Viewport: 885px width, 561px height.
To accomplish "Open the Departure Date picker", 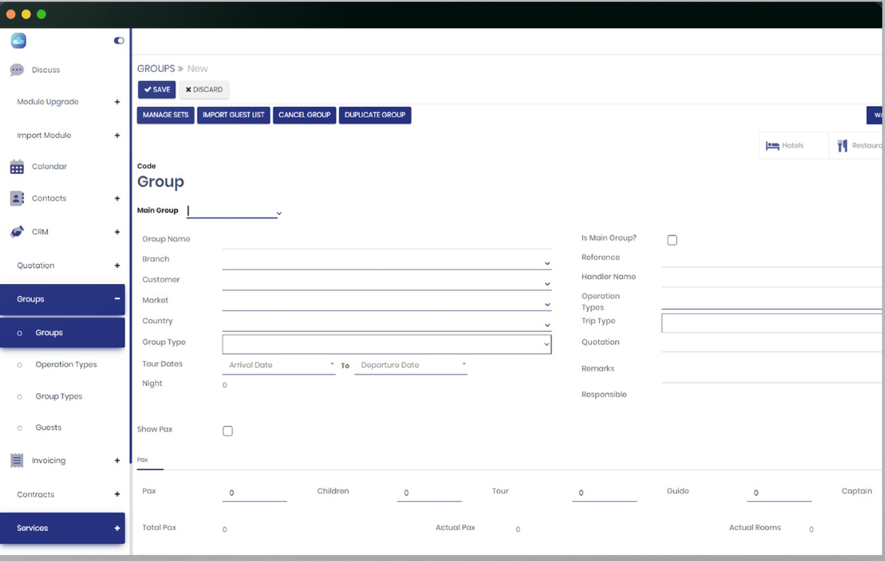I will [x=411, y=366].
